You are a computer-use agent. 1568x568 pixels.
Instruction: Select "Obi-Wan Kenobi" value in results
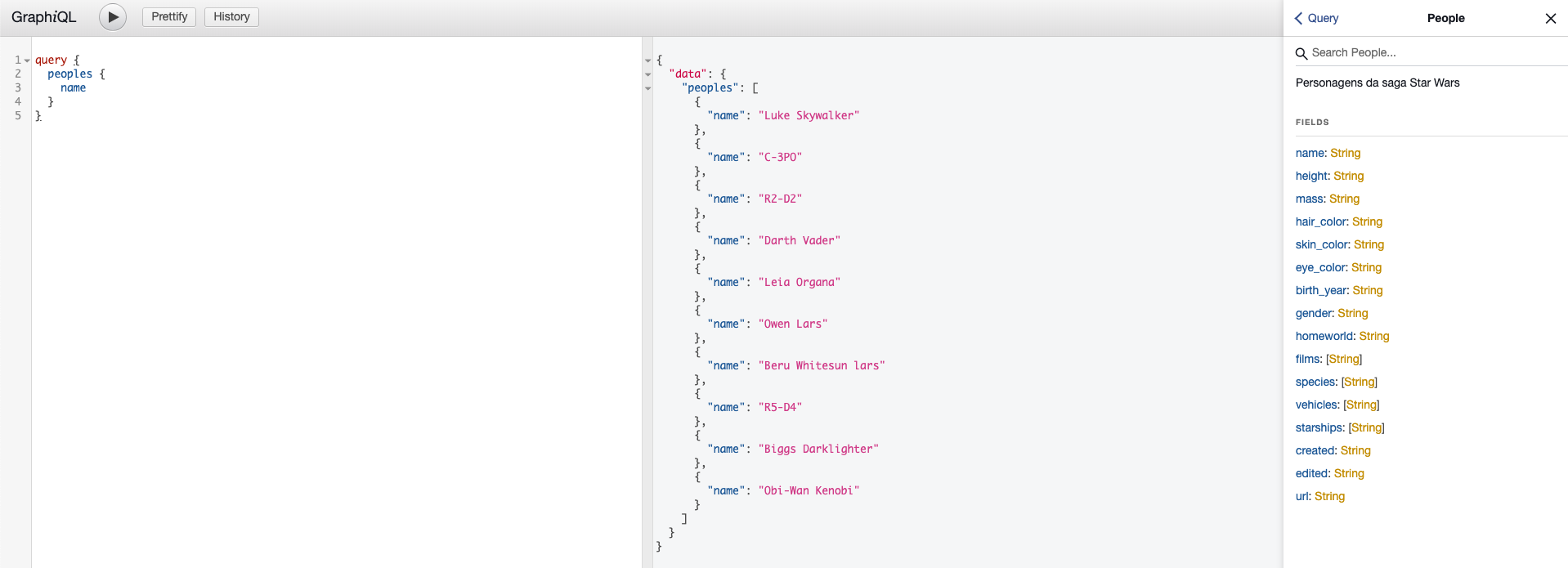809,491
